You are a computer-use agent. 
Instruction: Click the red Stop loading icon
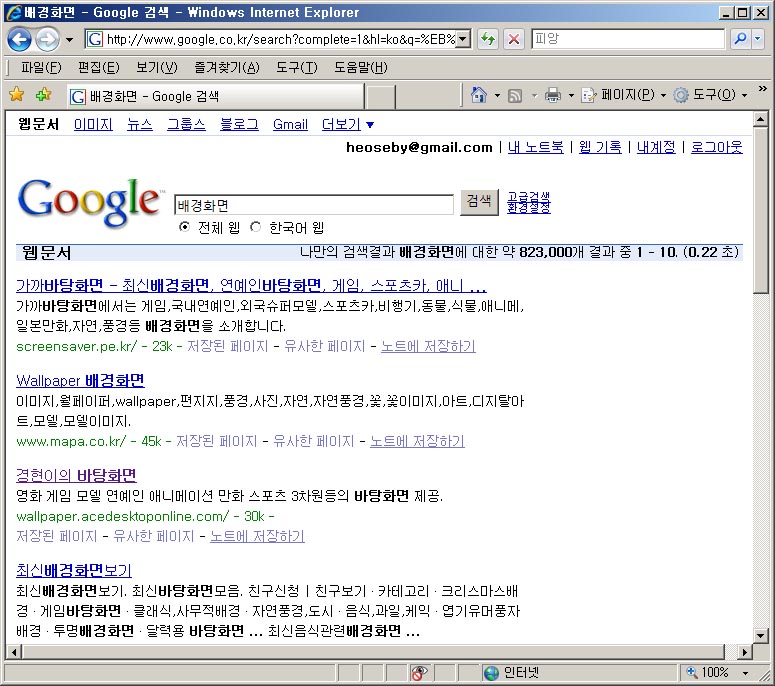514,39
